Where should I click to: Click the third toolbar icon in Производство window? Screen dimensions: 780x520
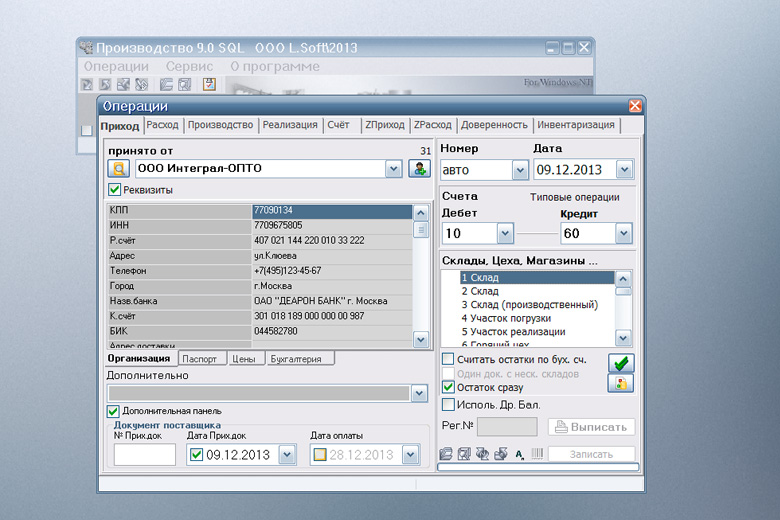pyautogui.click(x=123, y=85)
